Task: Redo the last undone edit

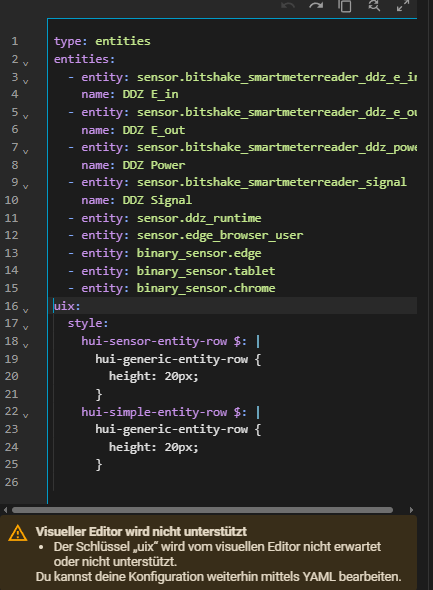Action: tap(316, 6)
